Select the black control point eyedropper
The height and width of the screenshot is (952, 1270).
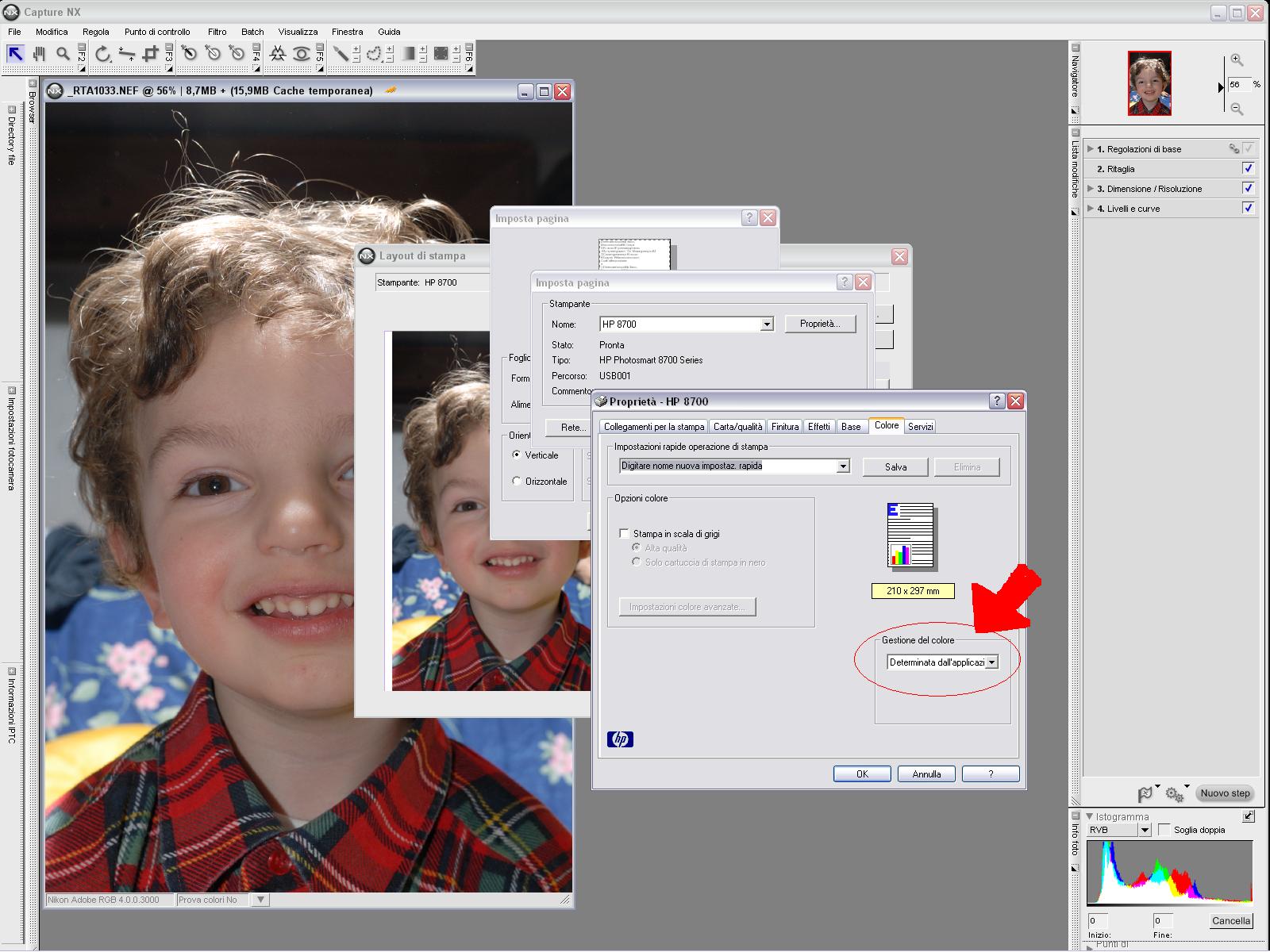tap(189, 54)
